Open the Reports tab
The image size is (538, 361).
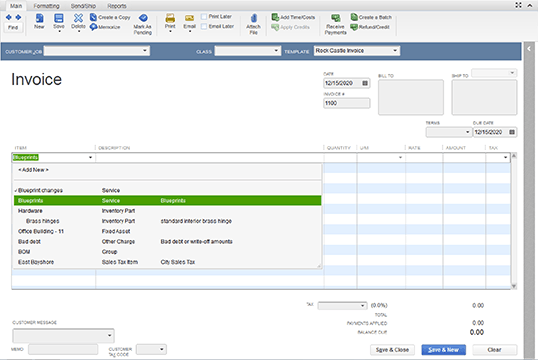pyautogui.click(x=117, y=6)
